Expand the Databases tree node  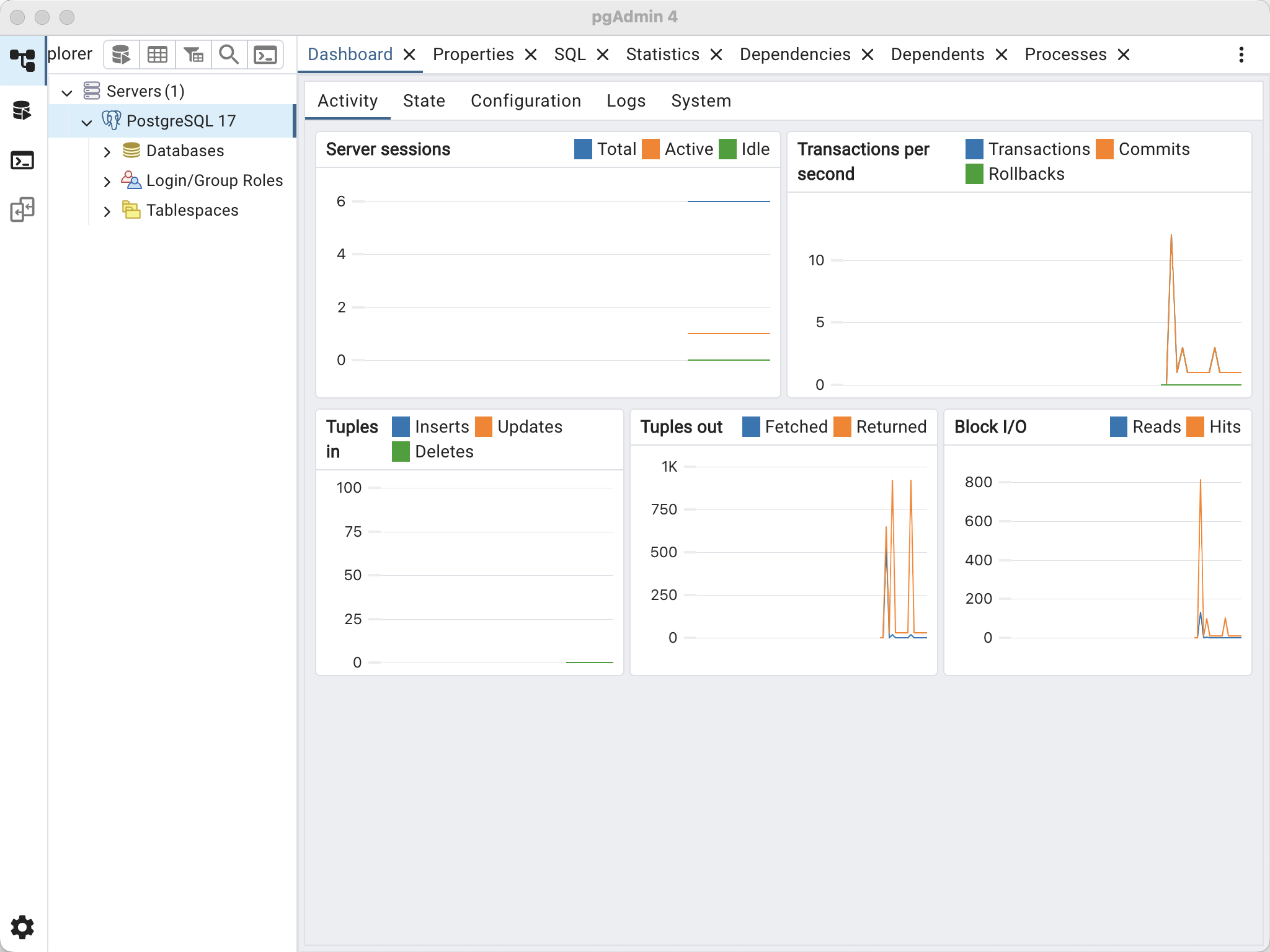click(107, 151)
